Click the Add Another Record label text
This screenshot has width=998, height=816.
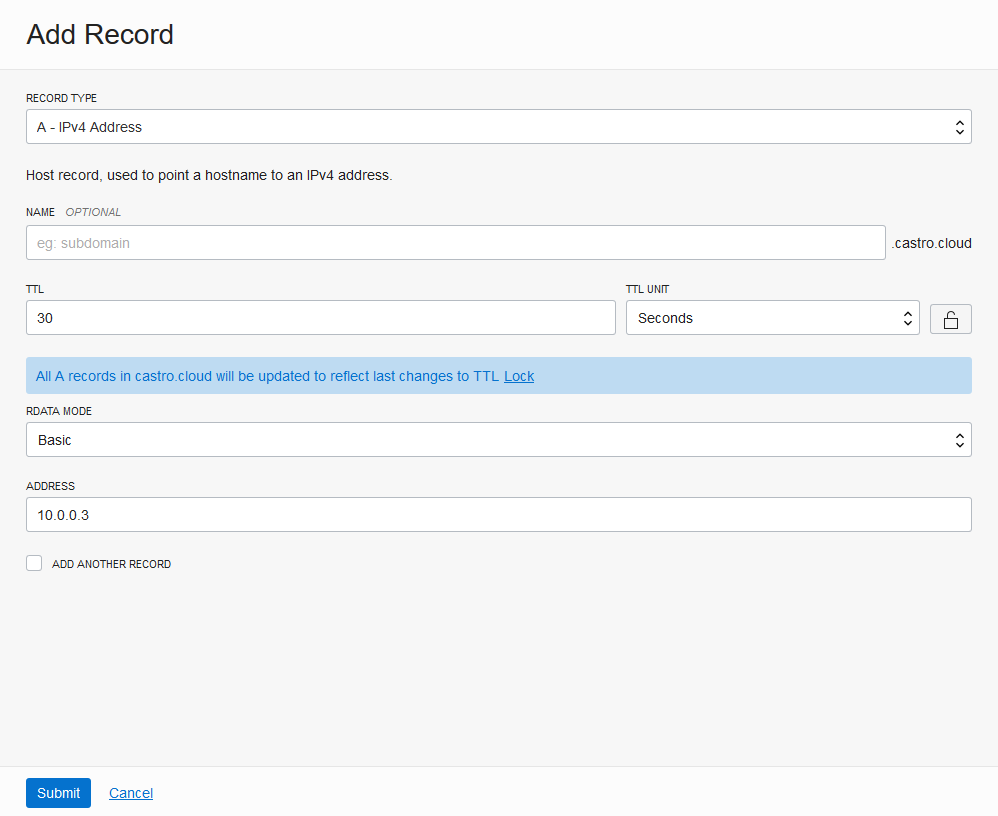pos(111,564)
